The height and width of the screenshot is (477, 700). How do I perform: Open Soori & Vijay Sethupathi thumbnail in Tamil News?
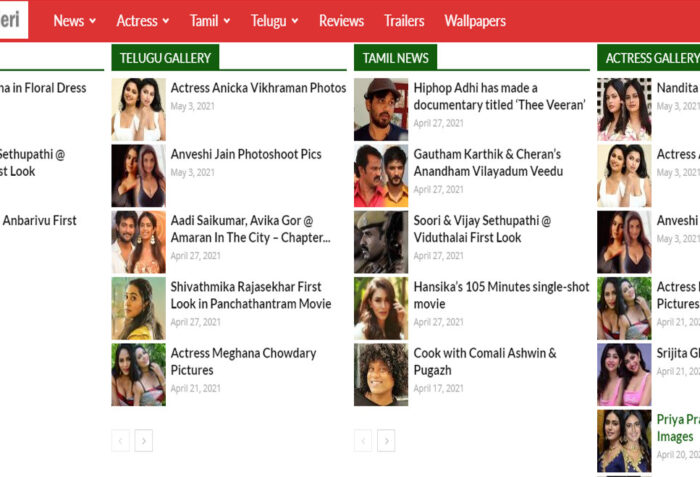click(380, 242)
